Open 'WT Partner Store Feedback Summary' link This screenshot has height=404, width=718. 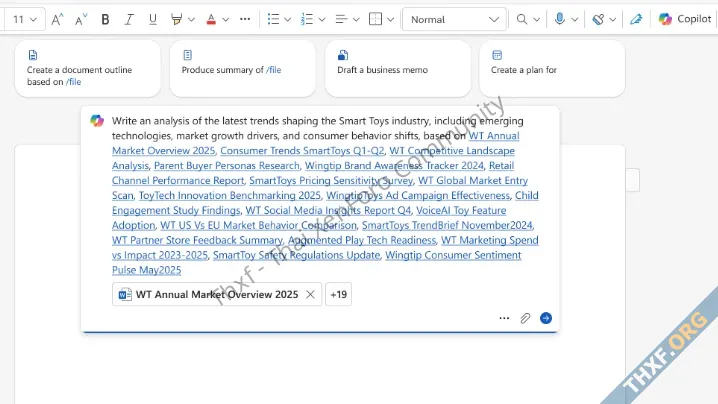pos(197,240)
